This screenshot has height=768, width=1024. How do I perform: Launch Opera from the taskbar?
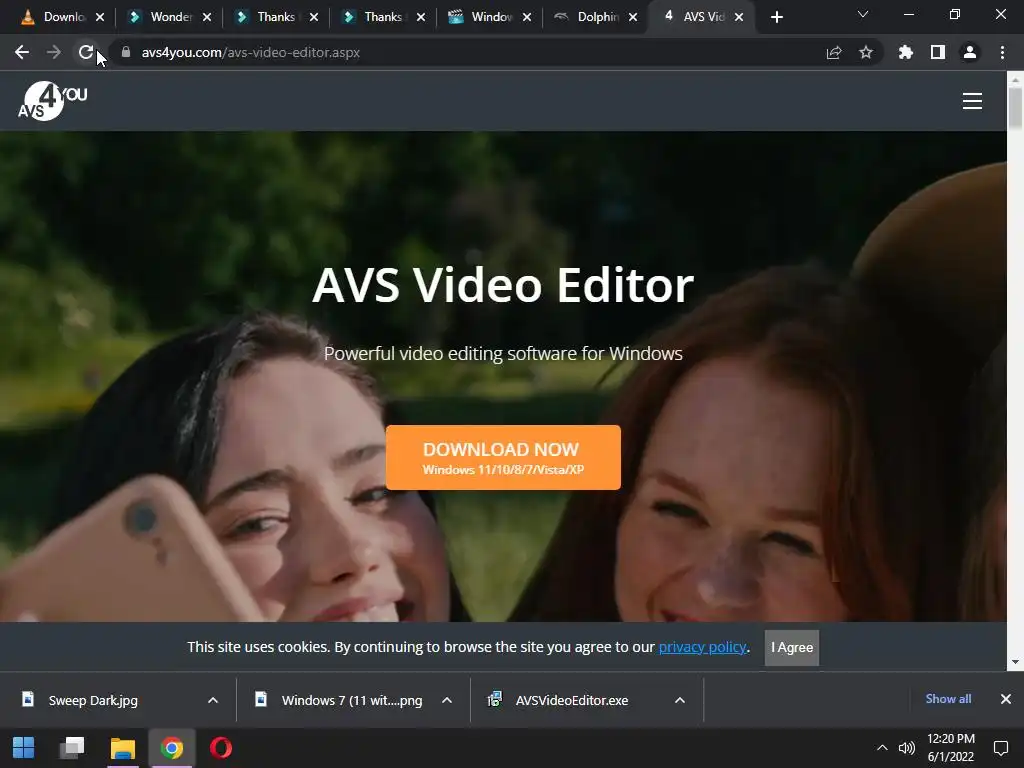(x=221, y=748)
